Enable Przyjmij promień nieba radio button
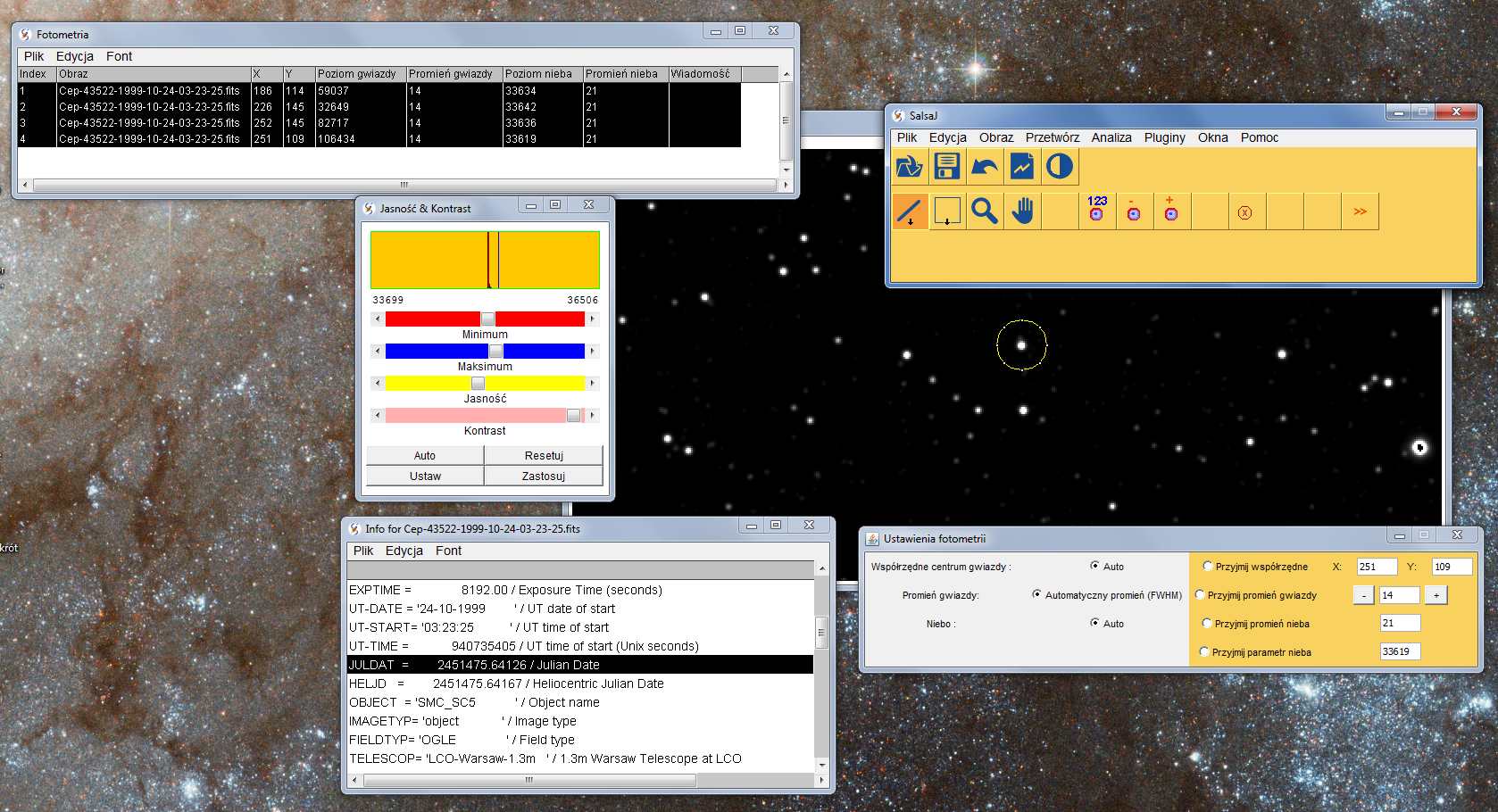 (x=1207, y=623)
